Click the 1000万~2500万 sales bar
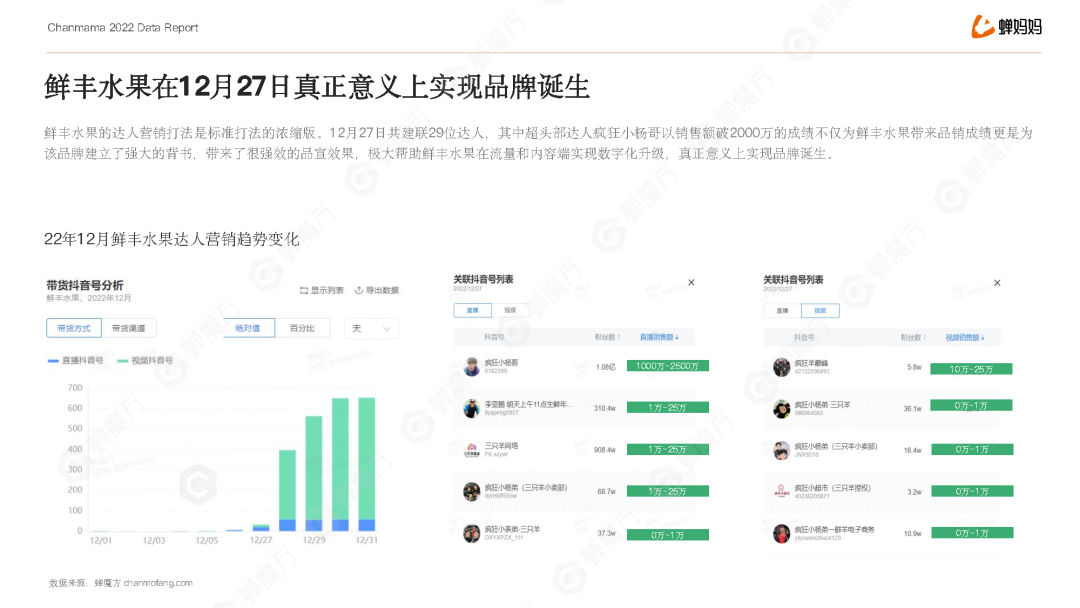Viewport: 1080px width, 608px height. click(667, 366)
